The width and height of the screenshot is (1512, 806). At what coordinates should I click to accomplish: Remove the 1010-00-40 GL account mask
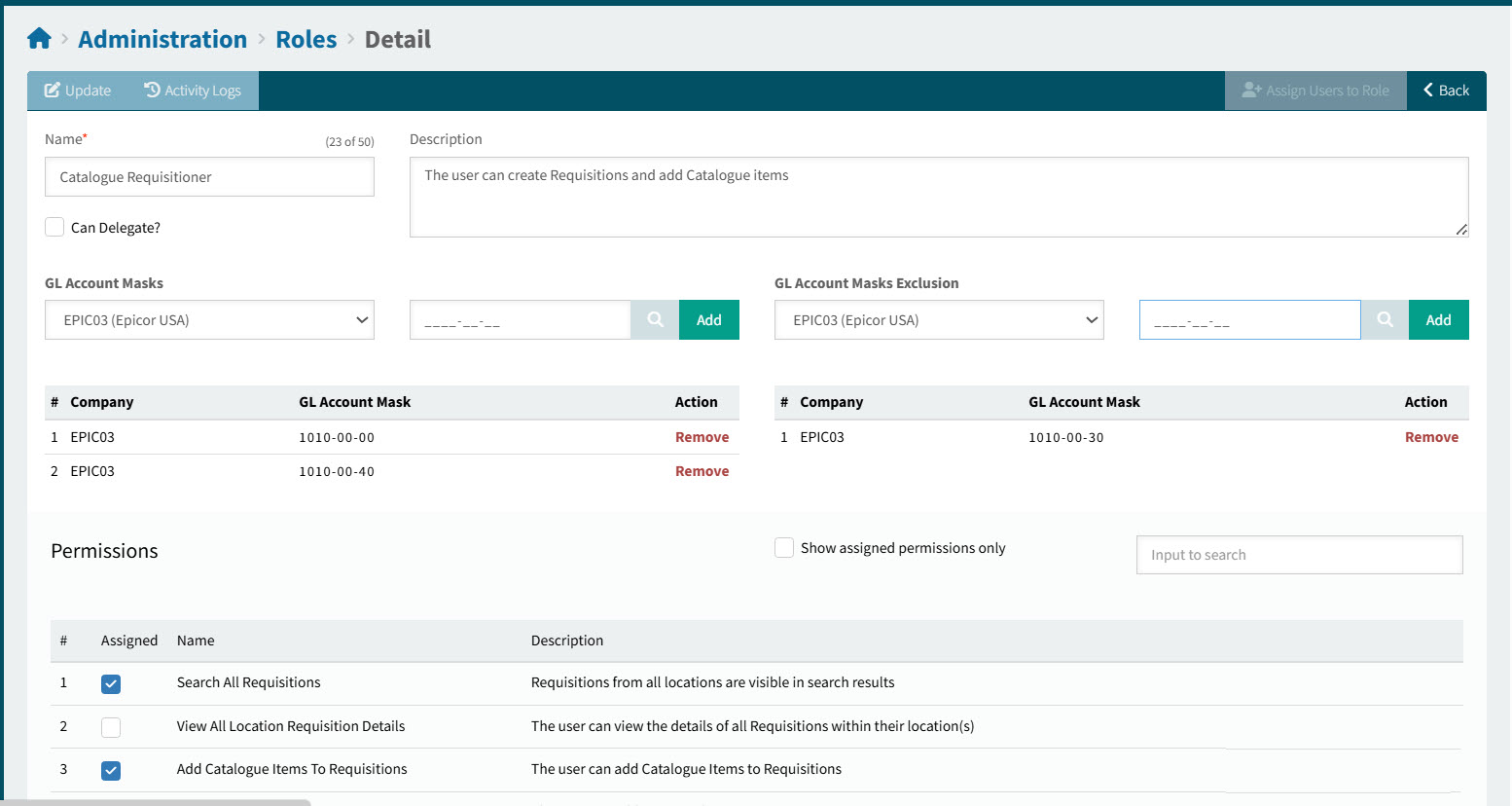coord(702,471)
